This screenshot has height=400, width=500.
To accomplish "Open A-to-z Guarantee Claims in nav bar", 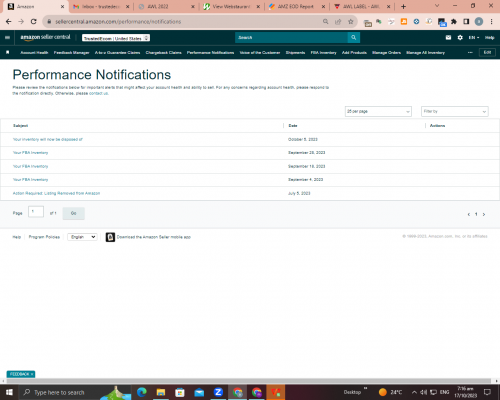I will point(117,53).
